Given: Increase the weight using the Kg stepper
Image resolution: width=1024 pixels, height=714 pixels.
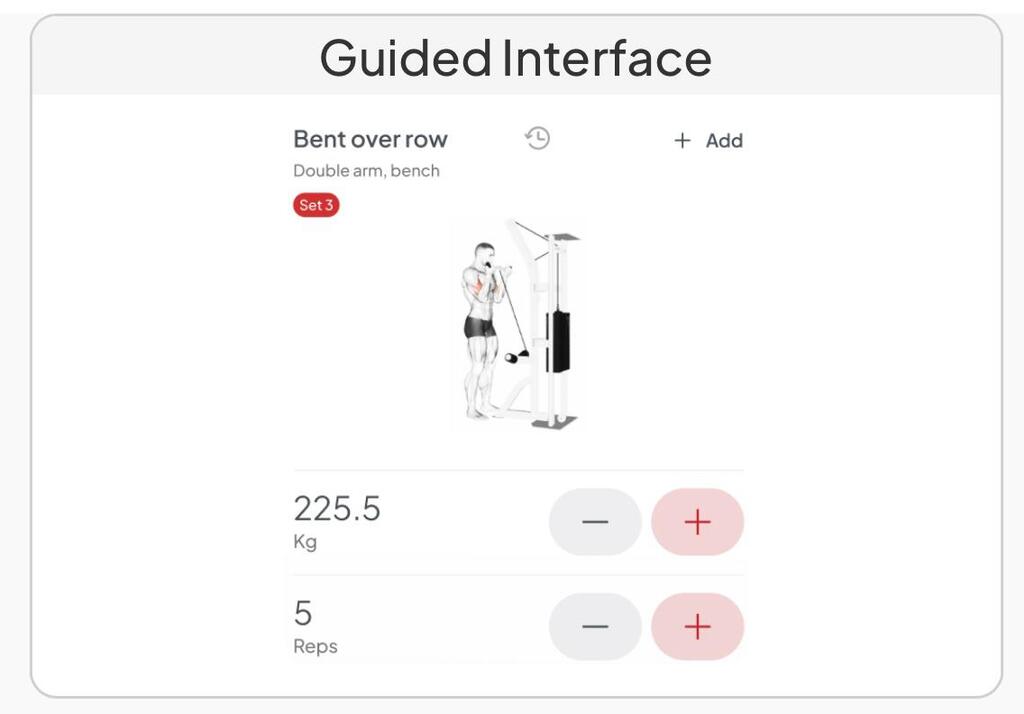Looking at the screenshot, I should point(697,521).
